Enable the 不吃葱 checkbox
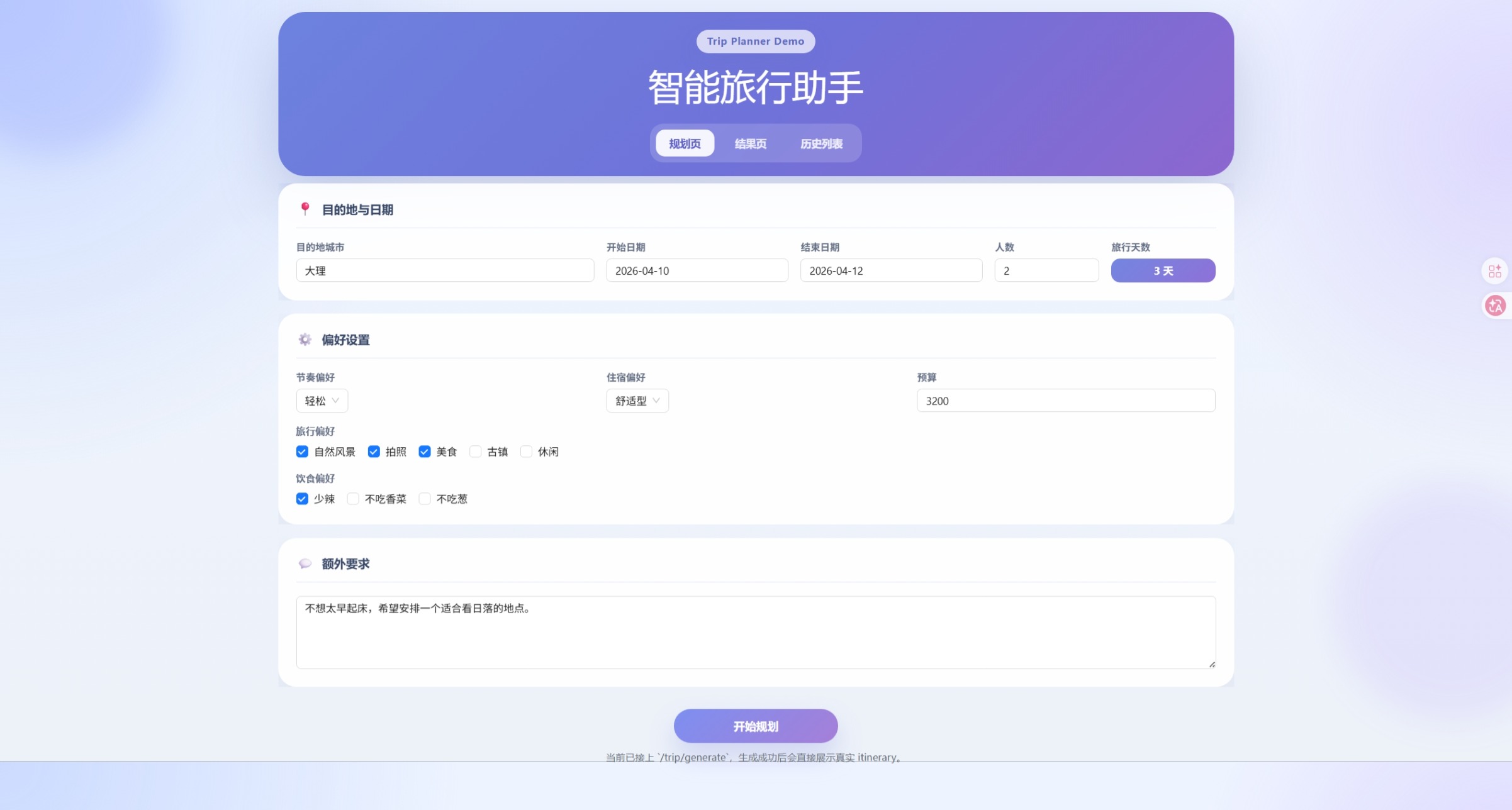The width and height of the screenshot is (1512, 810). pyautogui.click(x=425, y=499)
